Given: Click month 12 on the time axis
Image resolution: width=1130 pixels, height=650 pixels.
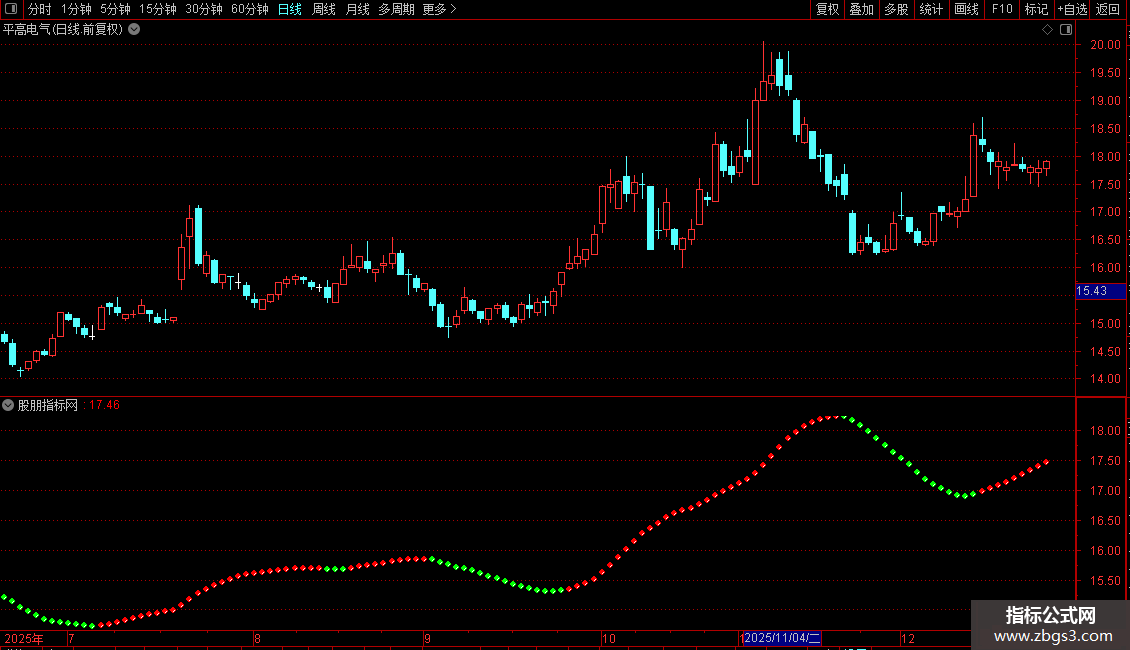Looking at the screenshot, I should 908,638.
